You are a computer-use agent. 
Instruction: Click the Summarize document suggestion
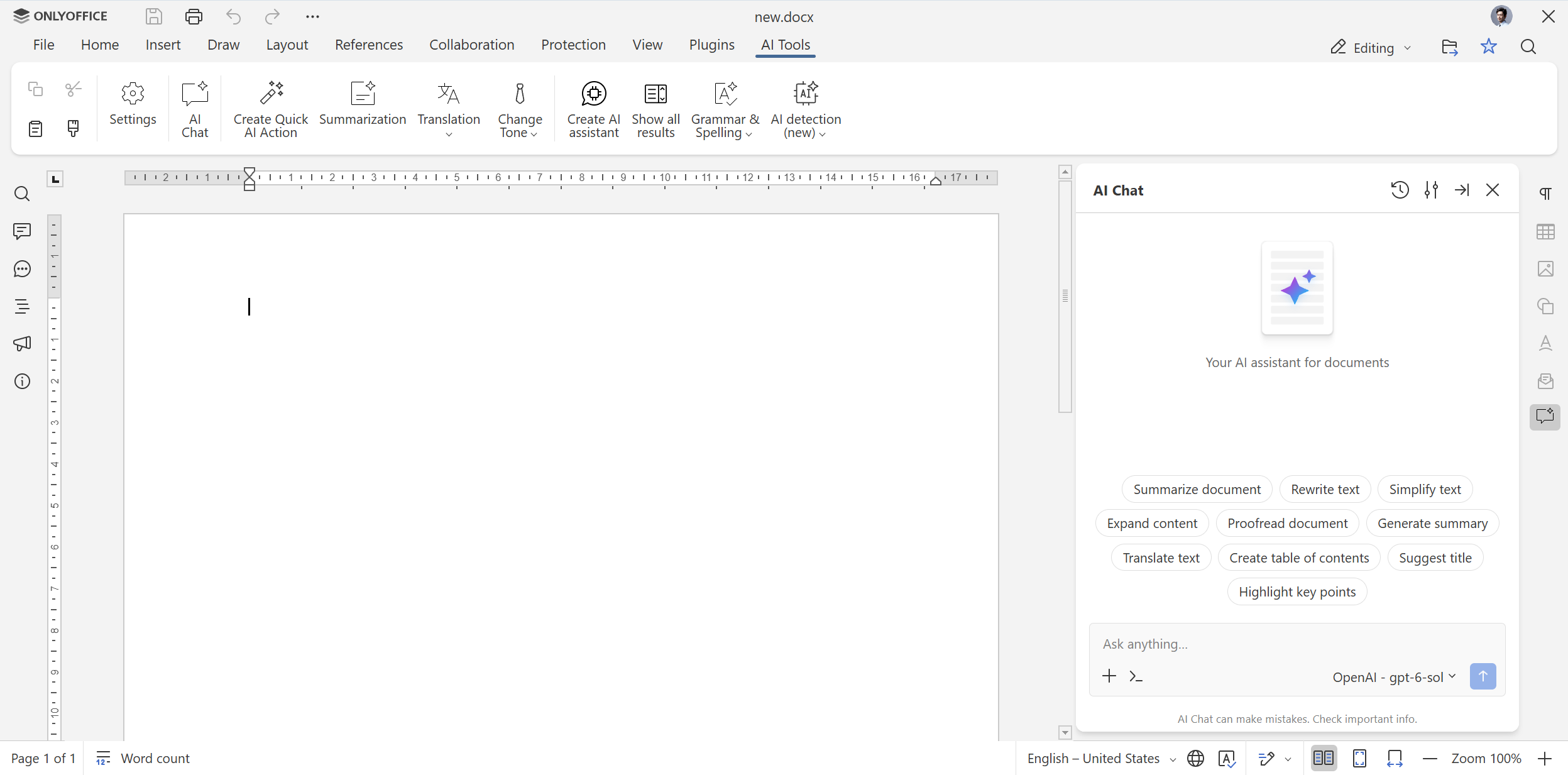pyautogui.click(x=1197, y=489)
